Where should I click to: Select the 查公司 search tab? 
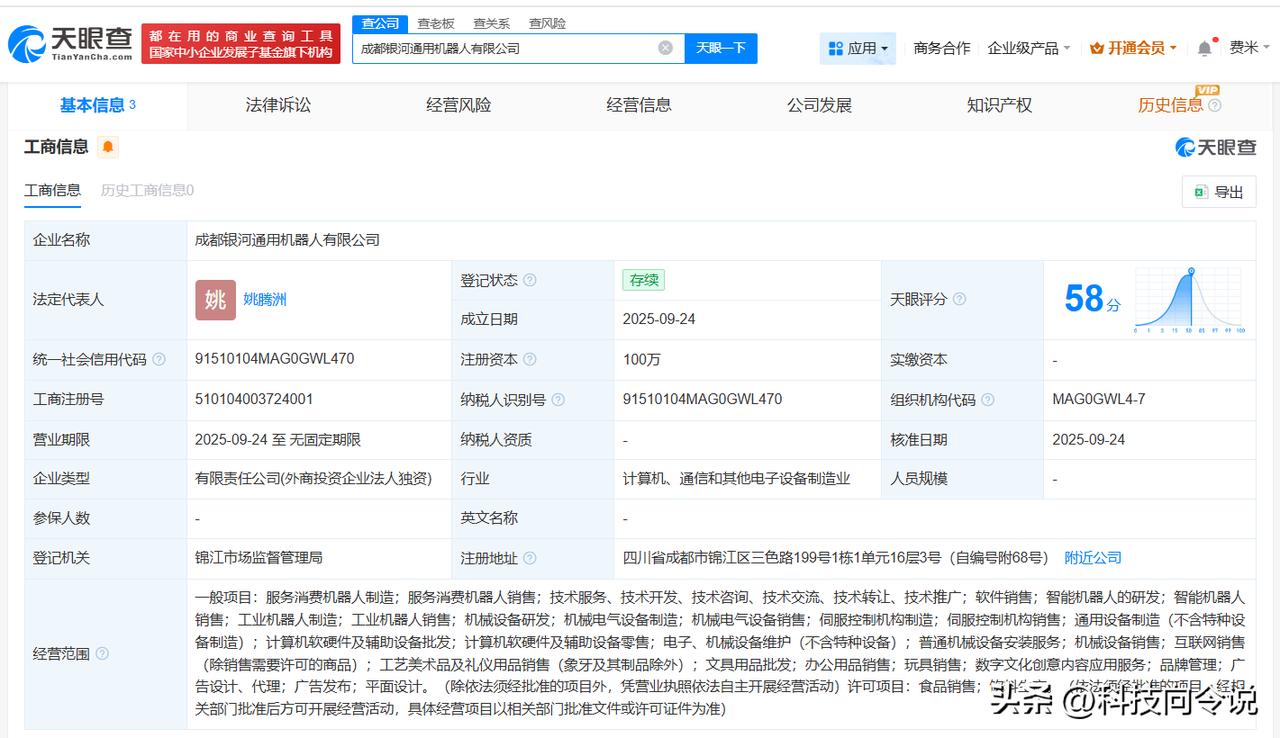pos(380,23)
